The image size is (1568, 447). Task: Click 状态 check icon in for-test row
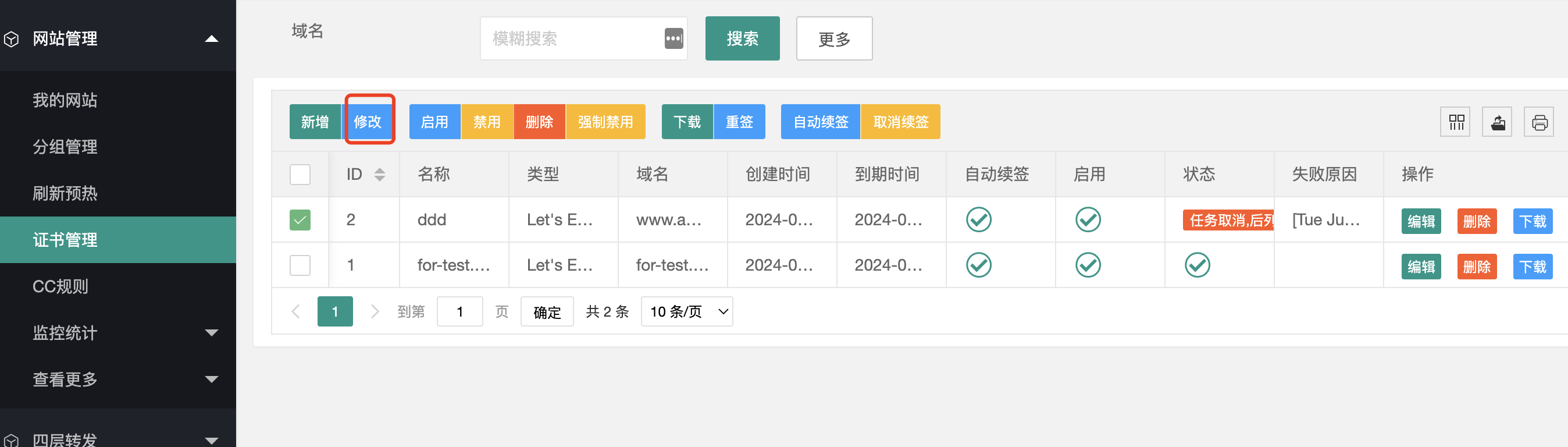point(1198,265)
